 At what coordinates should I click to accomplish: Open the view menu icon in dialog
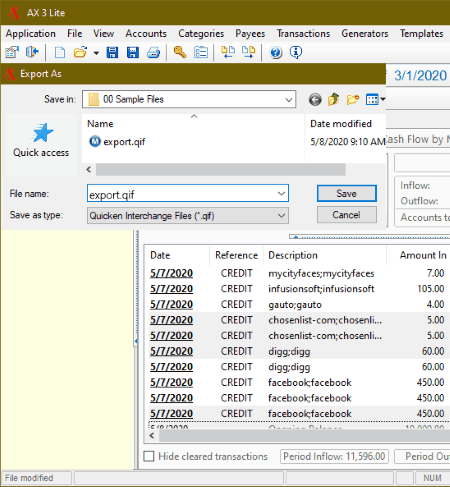pos(375,99)
